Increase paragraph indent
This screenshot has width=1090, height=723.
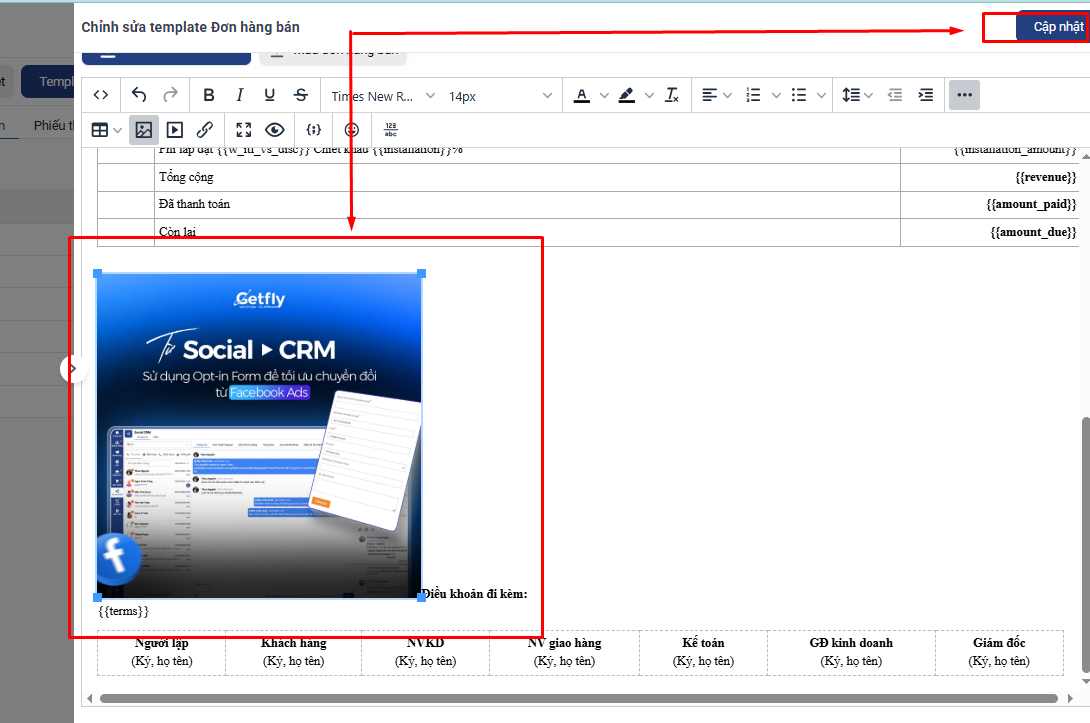926,95
